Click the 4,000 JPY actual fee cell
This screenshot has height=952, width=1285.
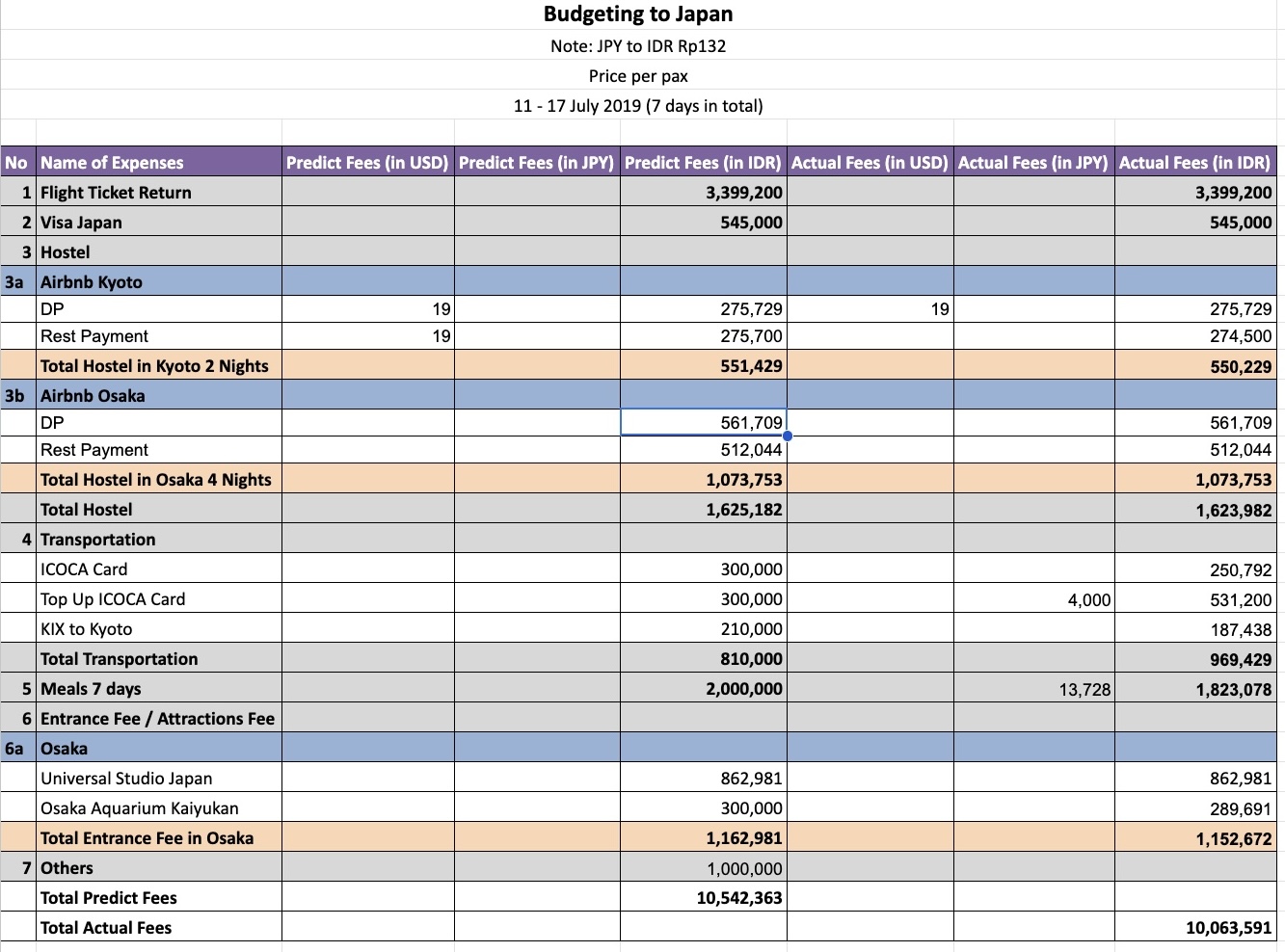(x=1033, y=600)
